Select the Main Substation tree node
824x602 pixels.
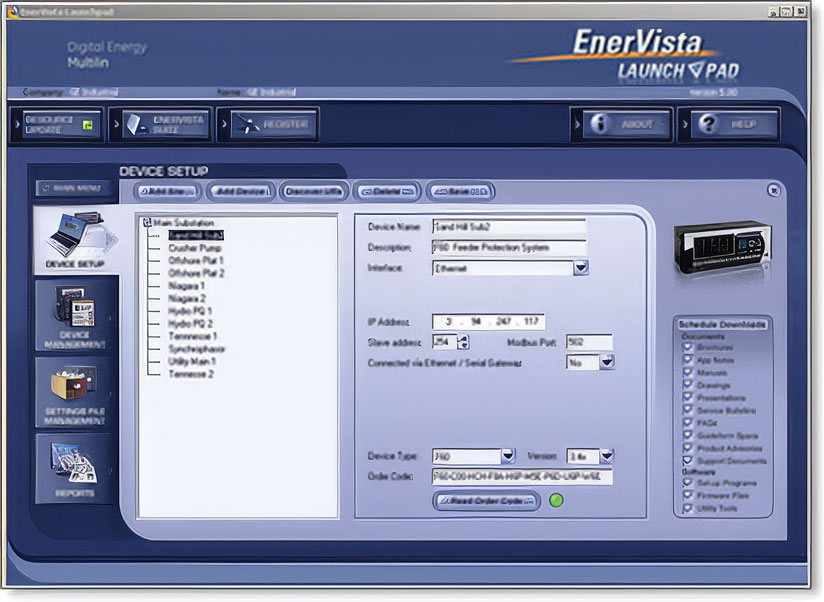click(x=183, y=223)
